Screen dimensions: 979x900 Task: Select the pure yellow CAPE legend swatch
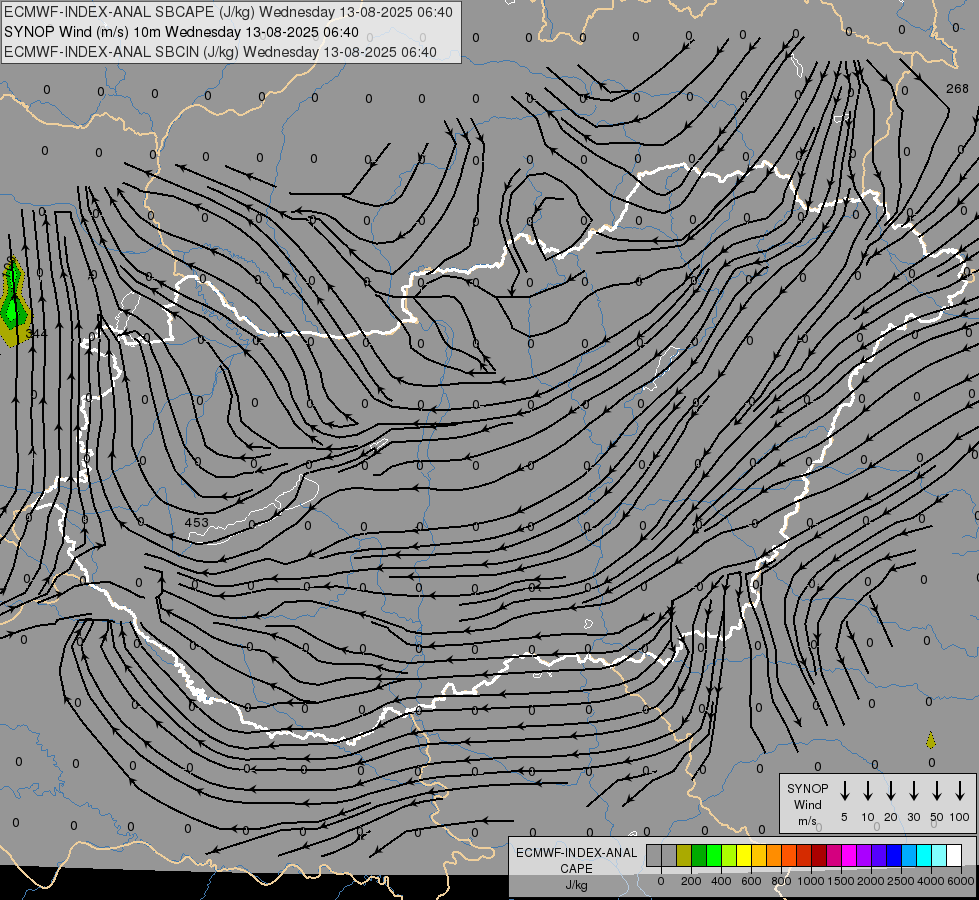(x=744, y=856)
